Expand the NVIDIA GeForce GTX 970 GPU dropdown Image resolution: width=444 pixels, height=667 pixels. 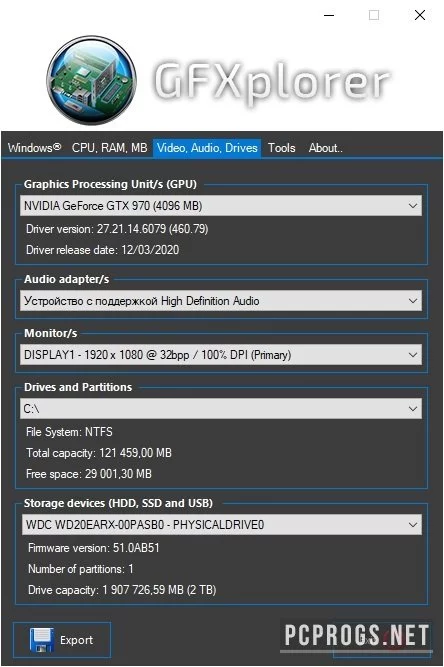click(x=221, y=206)
